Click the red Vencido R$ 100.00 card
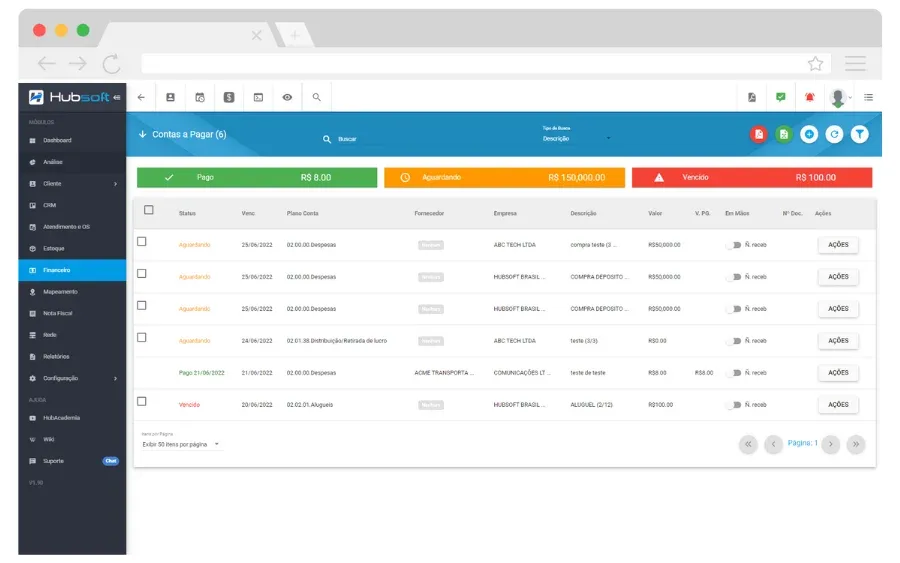The image size is (900, 563). point(752,178)
